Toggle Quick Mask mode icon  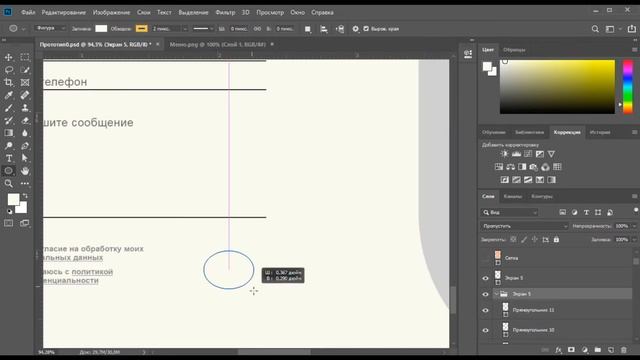(x=9, y=223)
